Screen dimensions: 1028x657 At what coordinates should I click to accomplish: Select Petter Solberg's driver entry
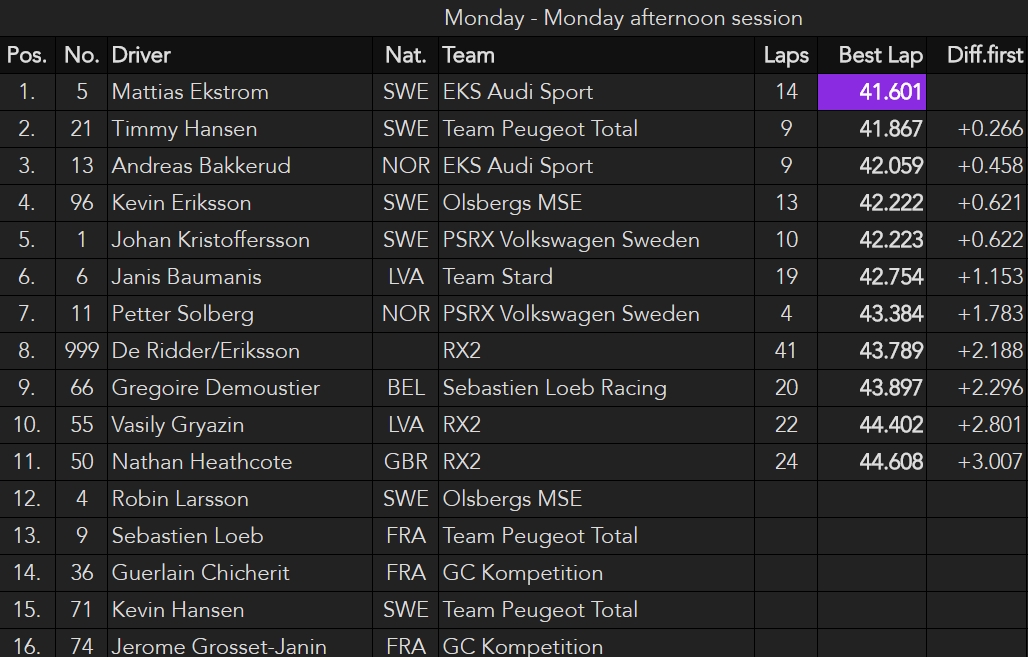pos(182,314)
